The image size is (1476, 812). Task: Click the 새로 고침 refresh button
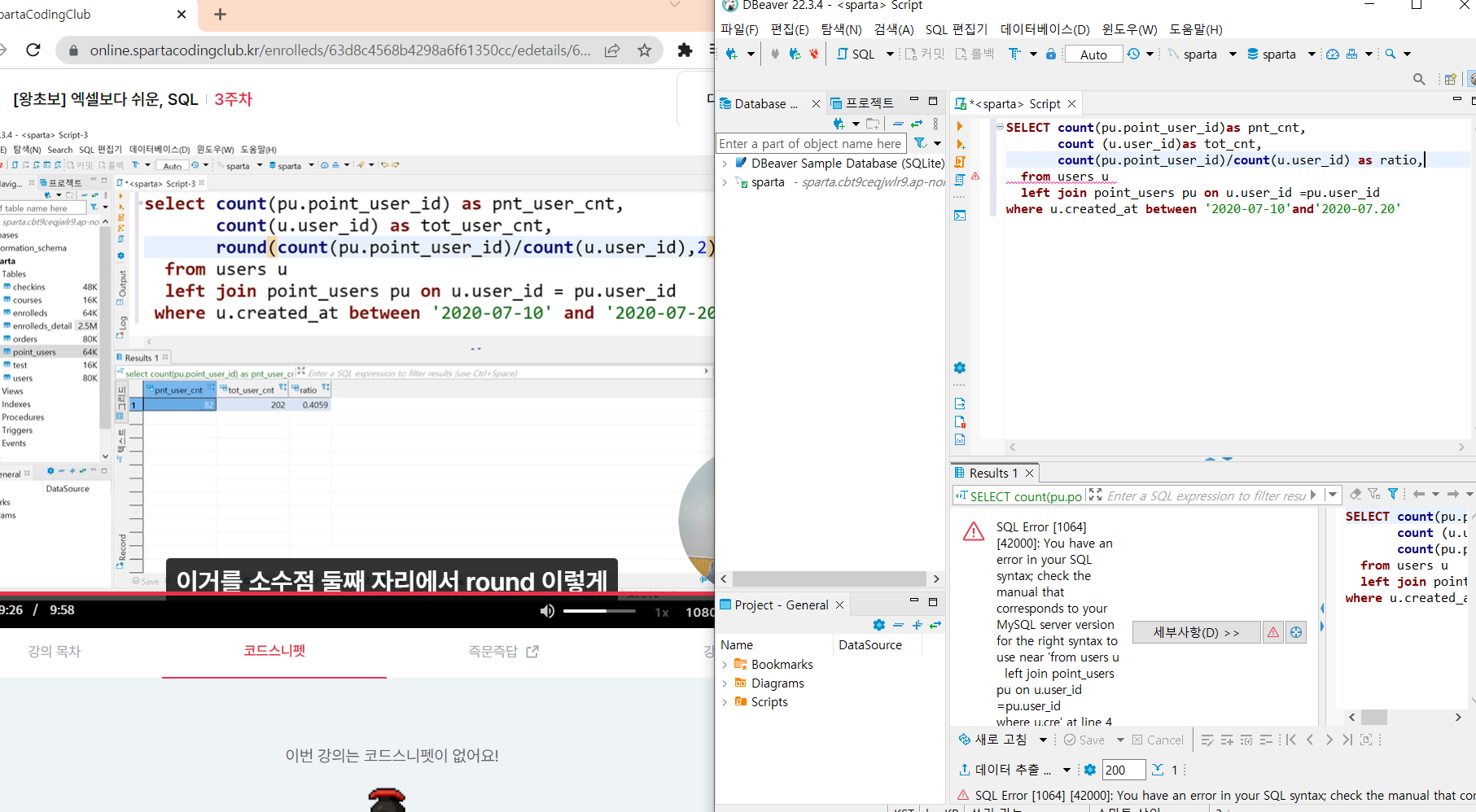click(993, 740)
